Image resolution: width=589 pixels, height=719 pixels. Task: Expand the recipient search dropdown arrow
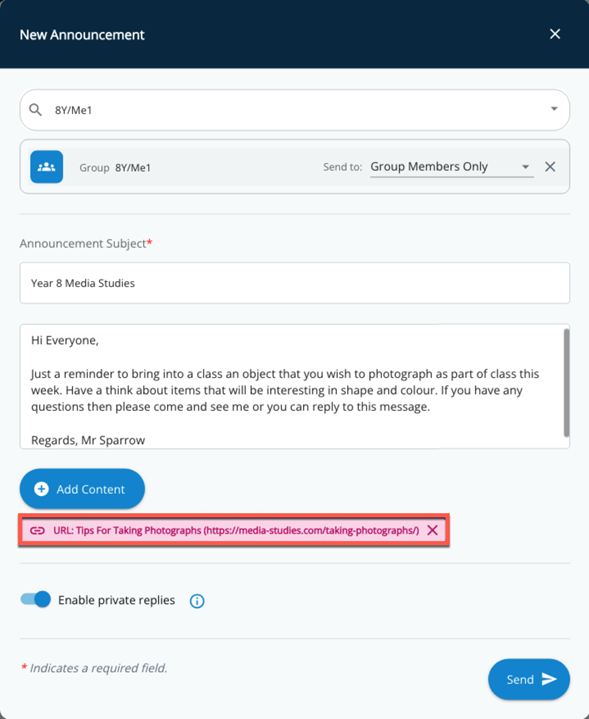coord(554,109)
